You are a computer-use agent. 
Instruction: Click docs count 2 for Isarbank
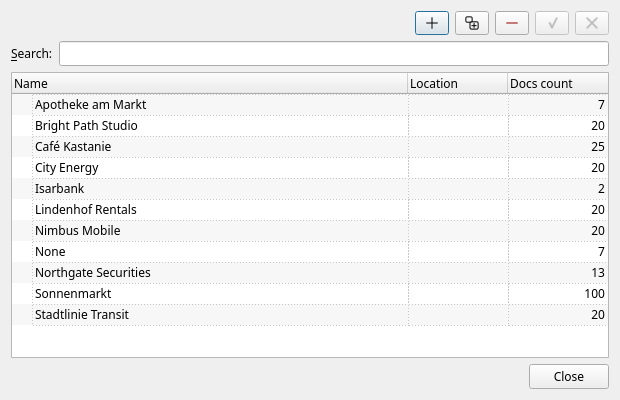(x=601, y=189)
